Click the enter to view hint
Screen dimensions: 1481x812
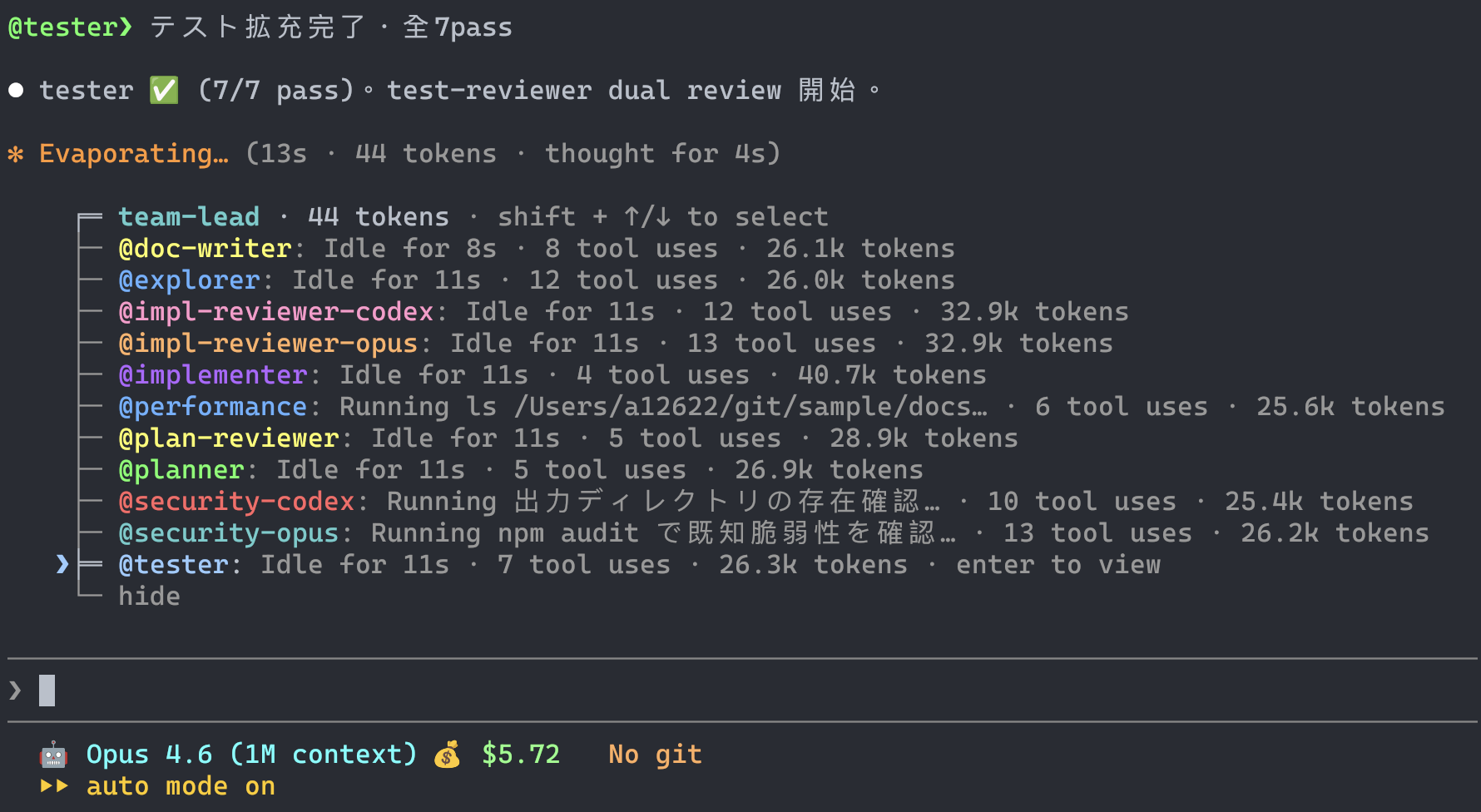tap(1058, 565)
